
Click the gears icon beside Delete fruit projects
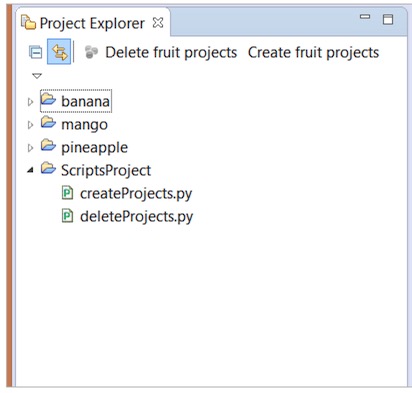[91, 52]
